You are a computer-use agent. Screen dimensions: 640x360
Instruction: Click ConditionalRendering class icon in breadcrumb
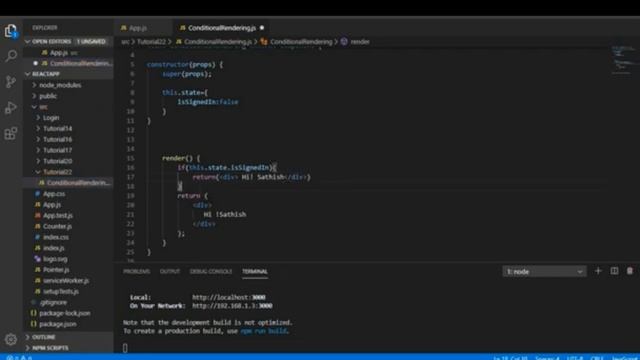(264, 42)
